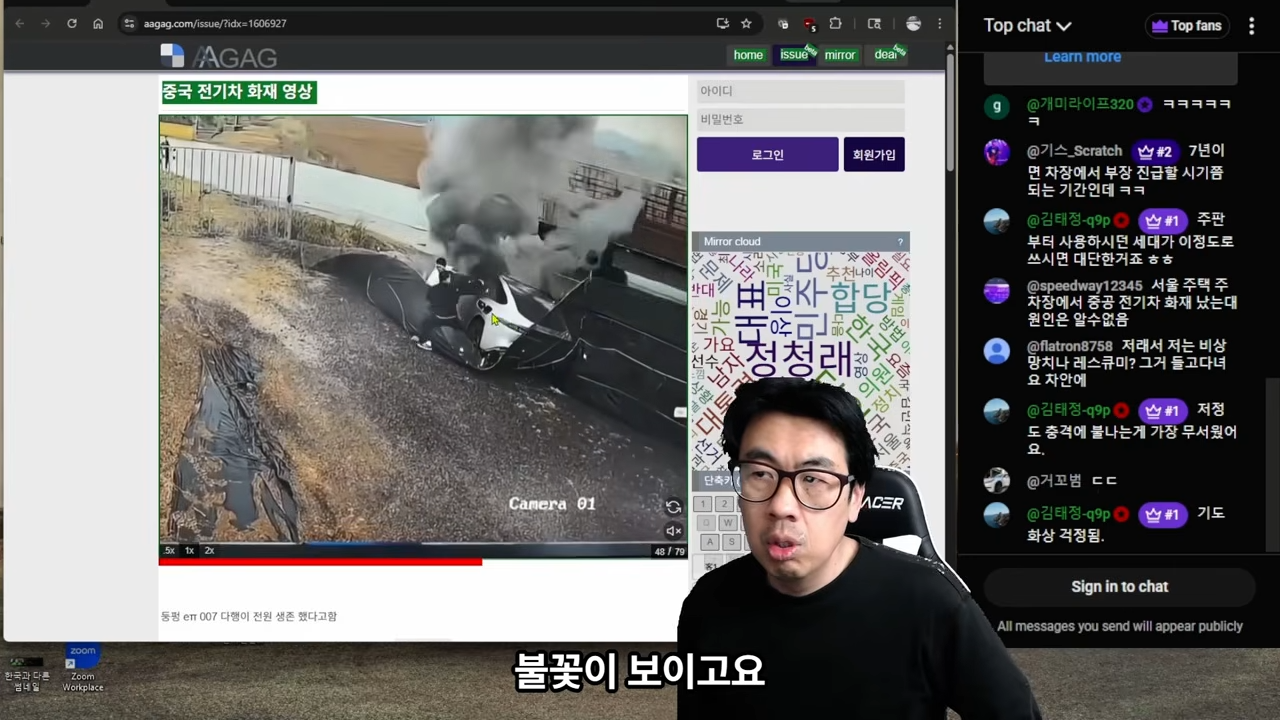Set video playback speed to 2x

(209, 550)
